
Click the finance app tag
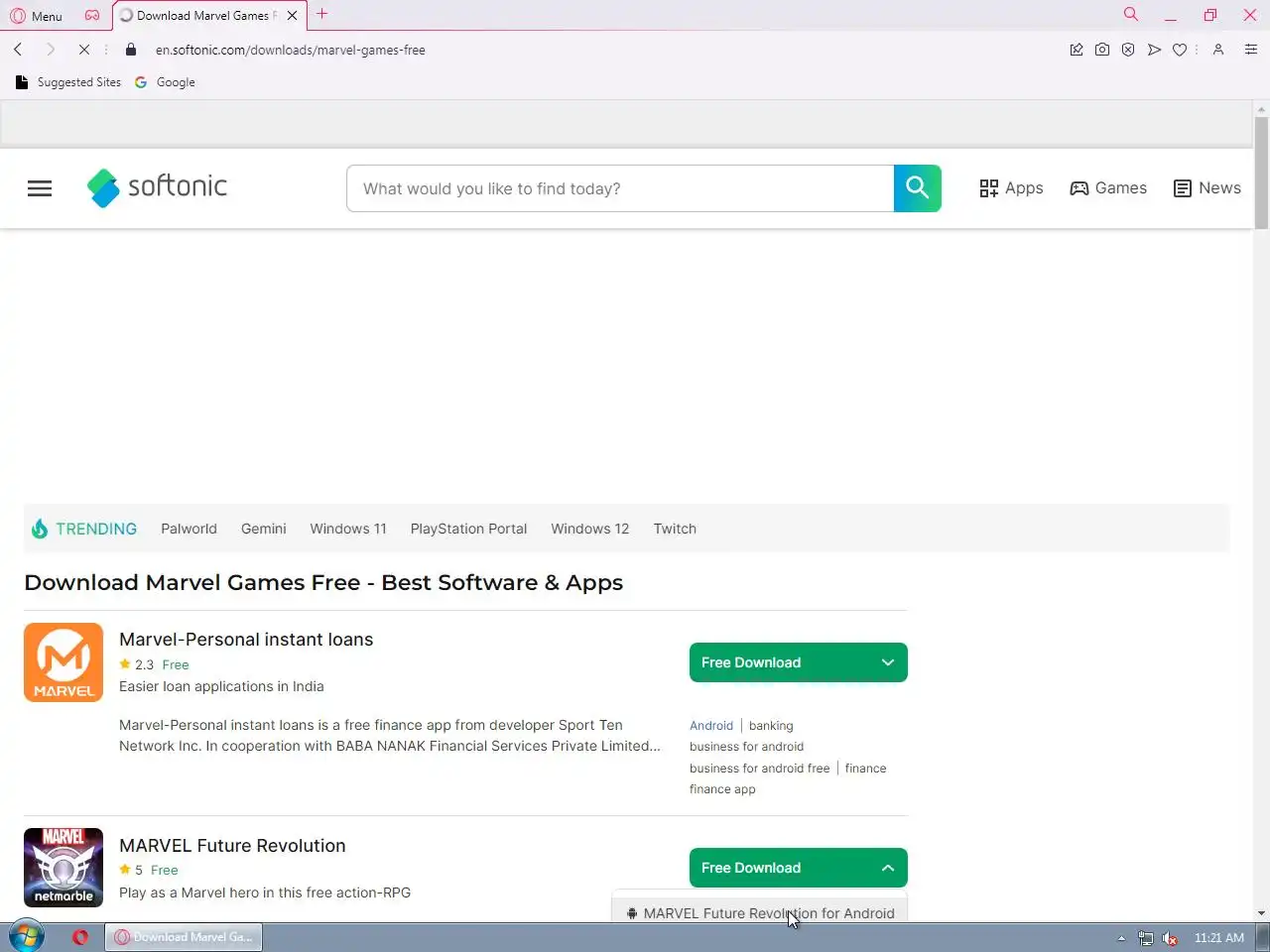(722, 789)
